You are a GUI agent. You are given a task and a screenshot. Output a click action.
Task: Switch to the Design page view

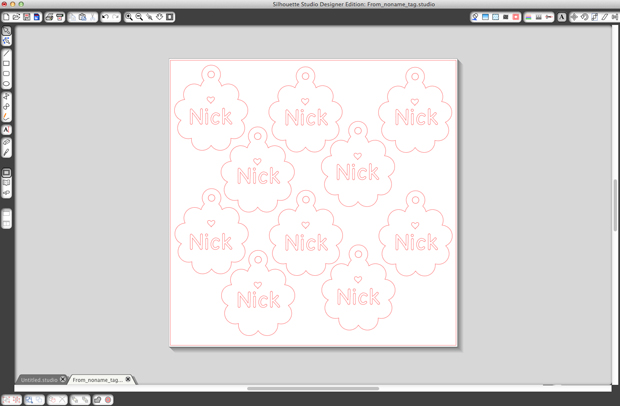click(x=6, y=173)
